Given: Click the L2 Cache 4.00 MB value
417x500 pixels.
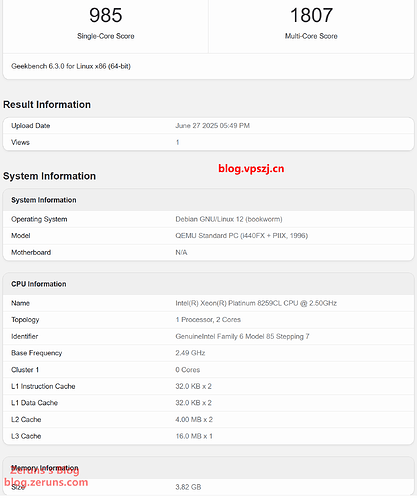Looking at the screenshot, I should 194,419.
